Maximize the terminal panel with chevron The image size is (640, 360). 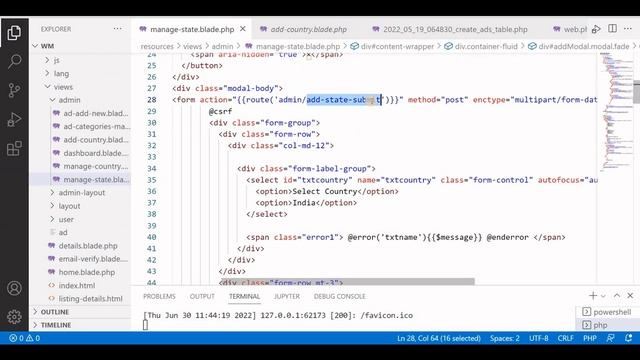point(617,296)
